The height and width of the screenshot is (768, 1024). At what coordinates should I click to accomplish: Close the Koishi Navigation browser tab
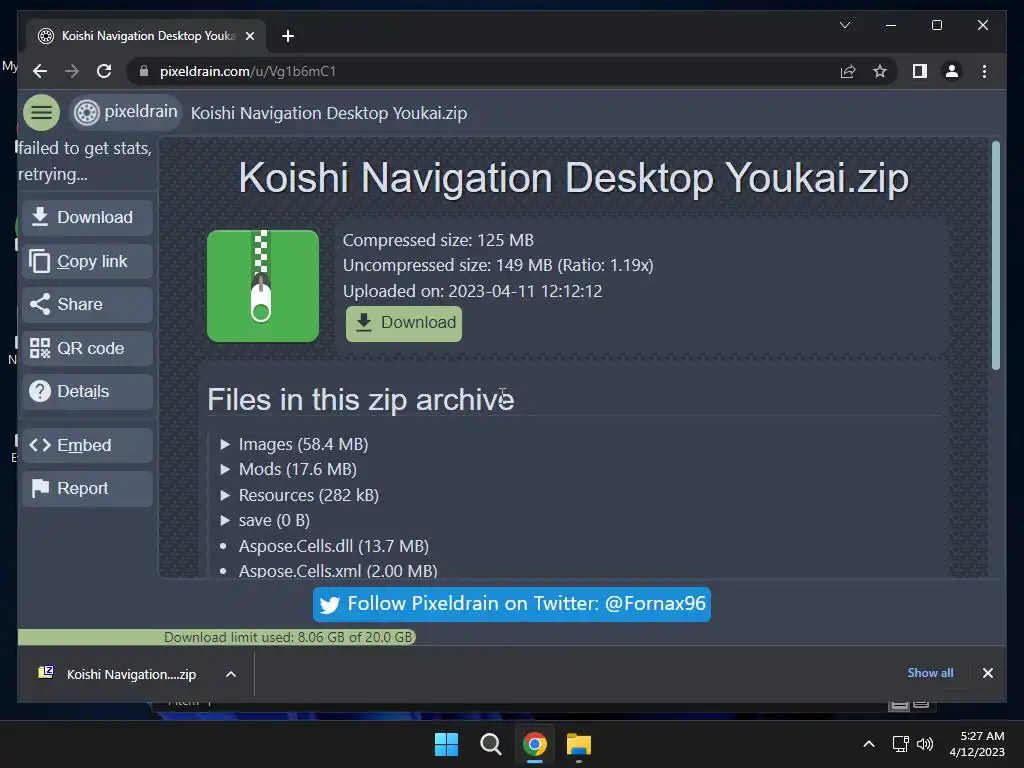tap(249, 37)
